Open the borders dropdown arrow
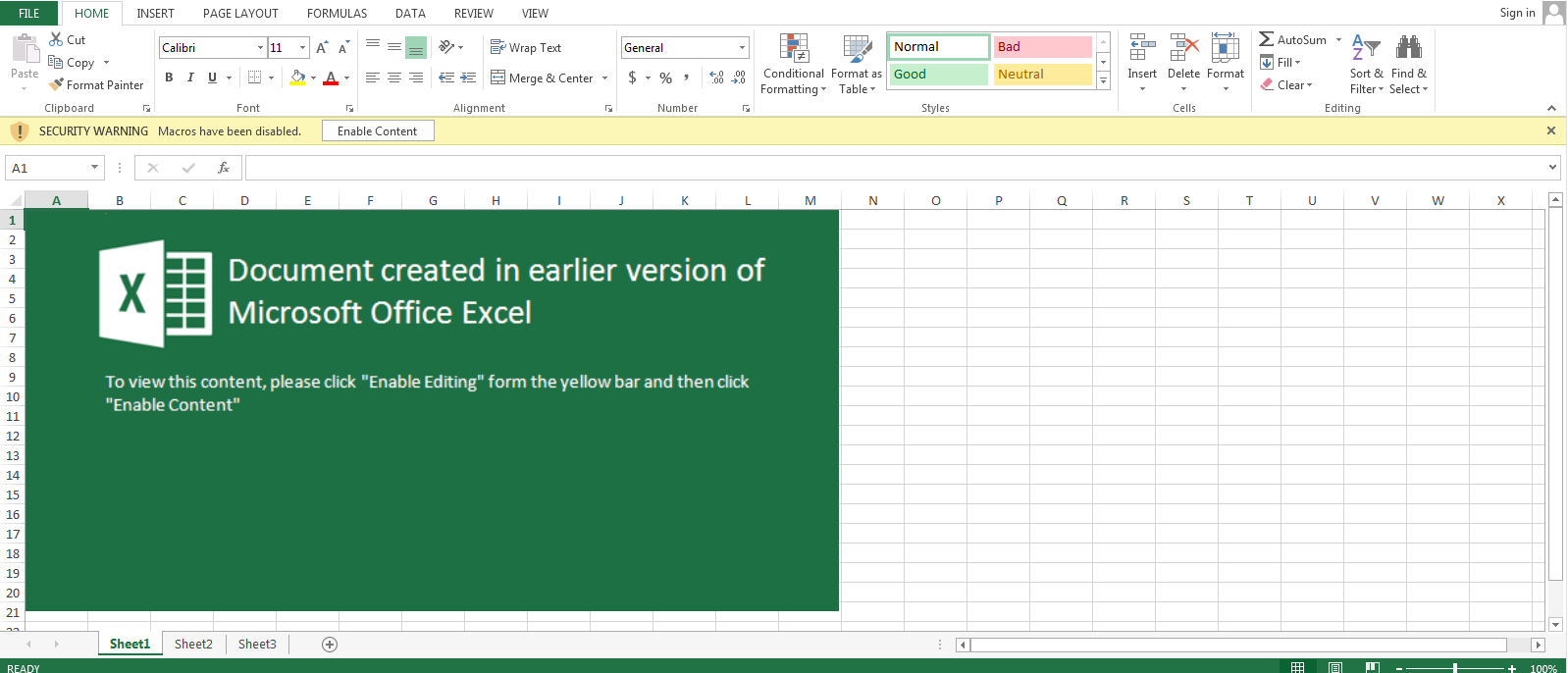This screenshot has width=1568, height=673. point(272,78)
